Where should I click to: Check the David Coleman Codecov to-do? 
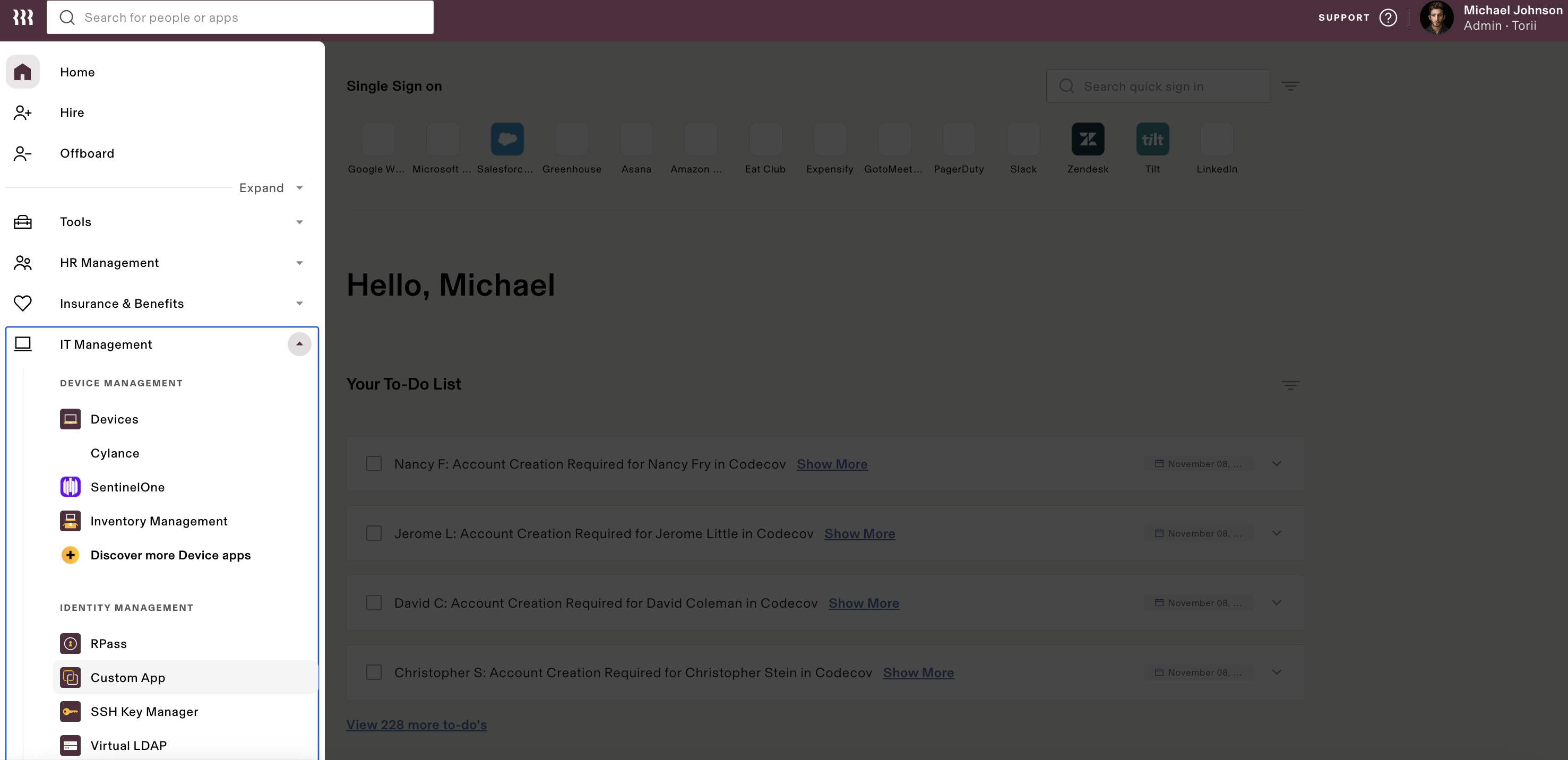click(374, 603)
